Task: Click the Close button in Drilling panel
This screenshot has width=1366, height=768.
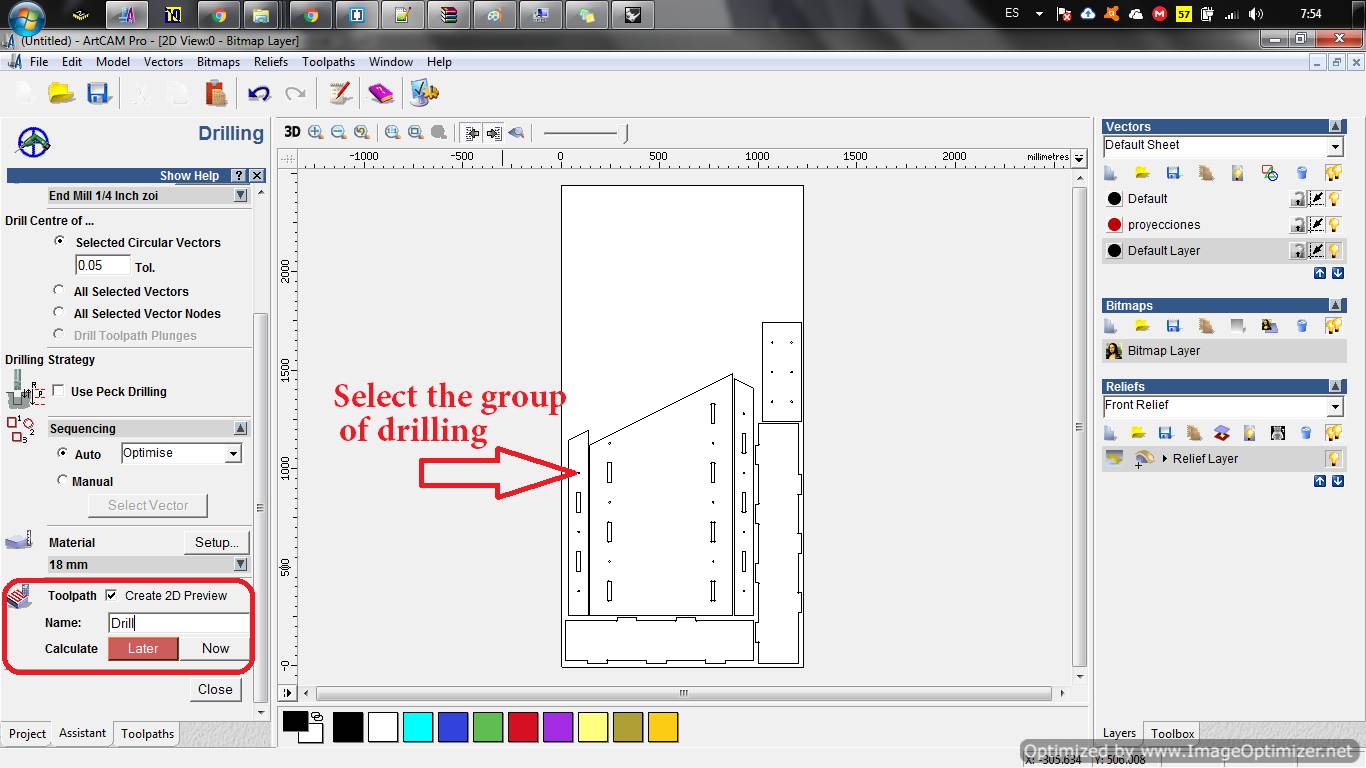Action: [x=215, y=689]
